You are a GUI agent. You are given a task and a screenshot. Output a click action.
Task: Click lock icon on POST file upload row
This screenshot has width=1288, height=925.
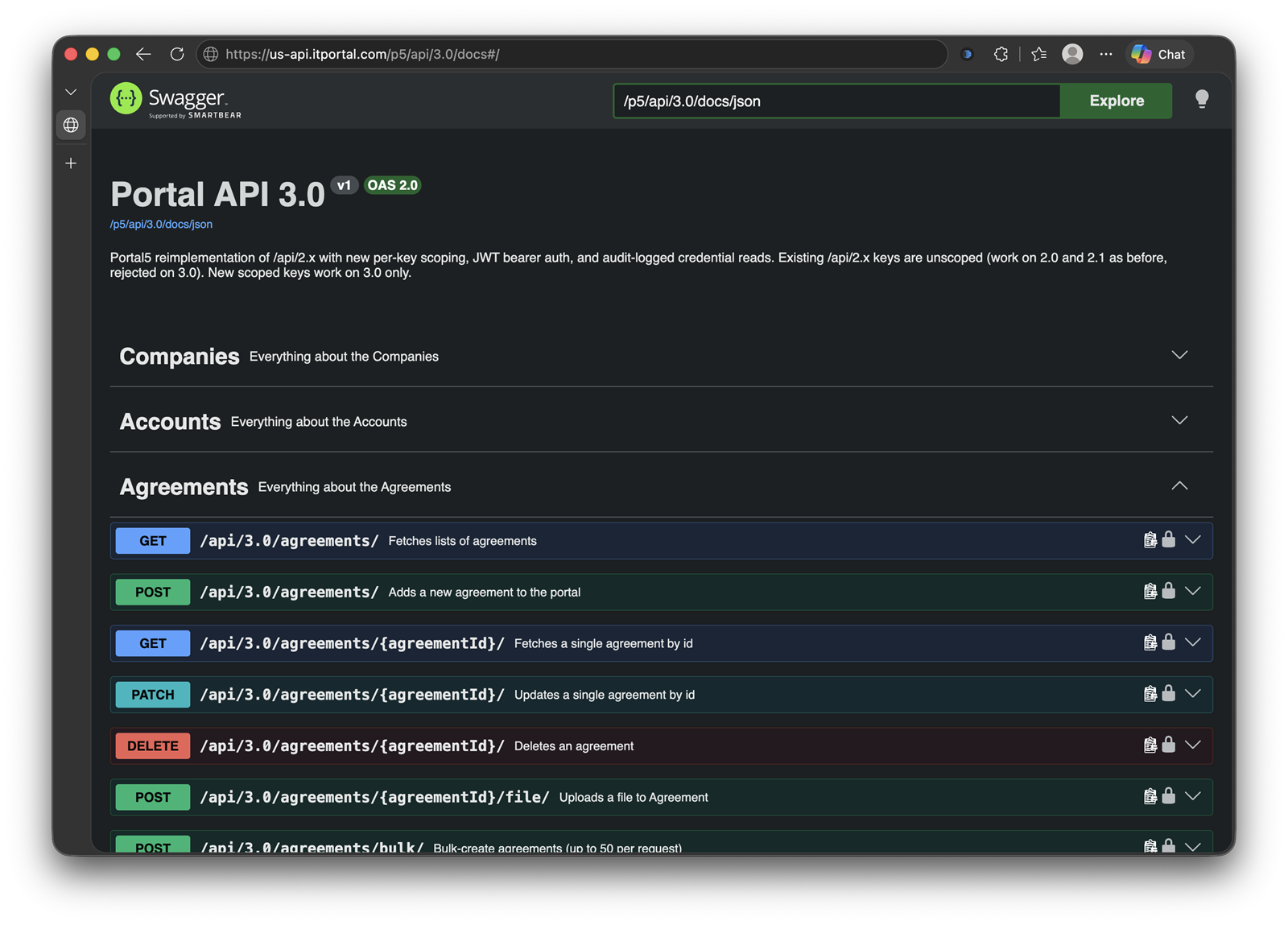click(x=1168, y=795)
